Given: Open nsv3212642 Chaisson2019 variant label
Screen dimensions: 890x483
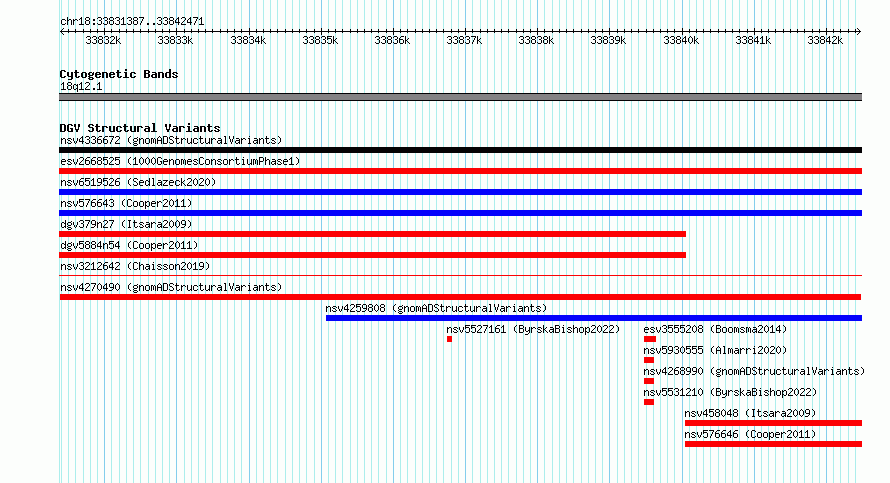Looking at the screenshot, I should [x=135, y=266].
